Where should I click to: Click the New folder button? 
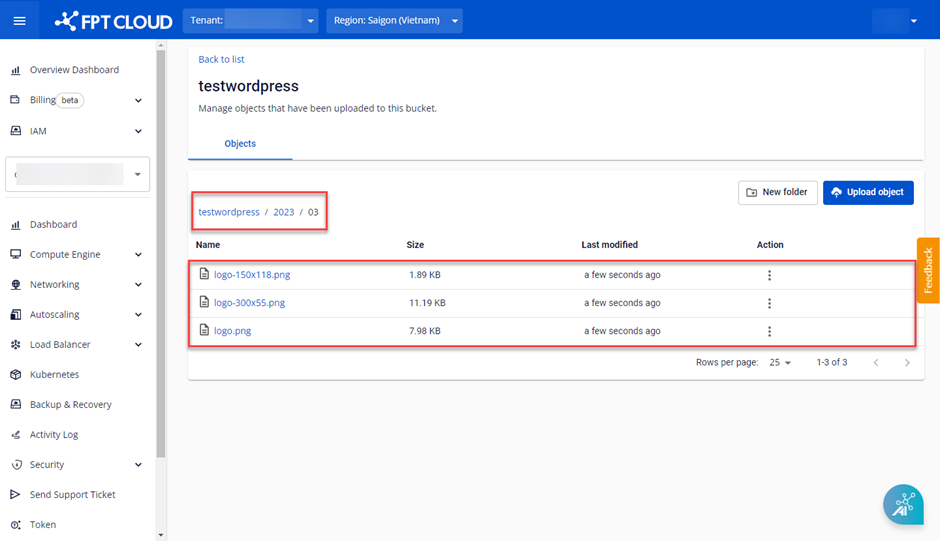(777, 192)
